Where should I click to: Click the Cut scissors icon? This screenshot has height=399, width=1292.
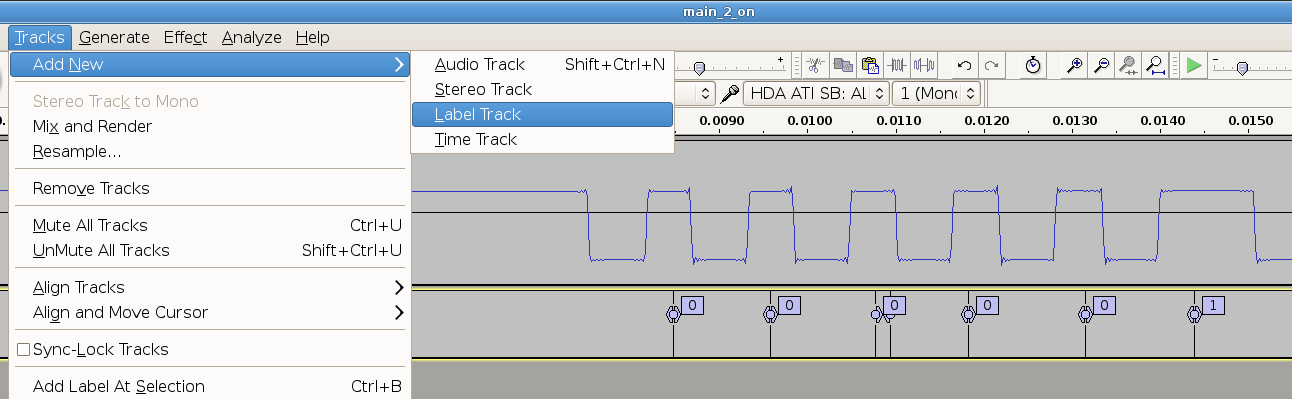(817, 65)
